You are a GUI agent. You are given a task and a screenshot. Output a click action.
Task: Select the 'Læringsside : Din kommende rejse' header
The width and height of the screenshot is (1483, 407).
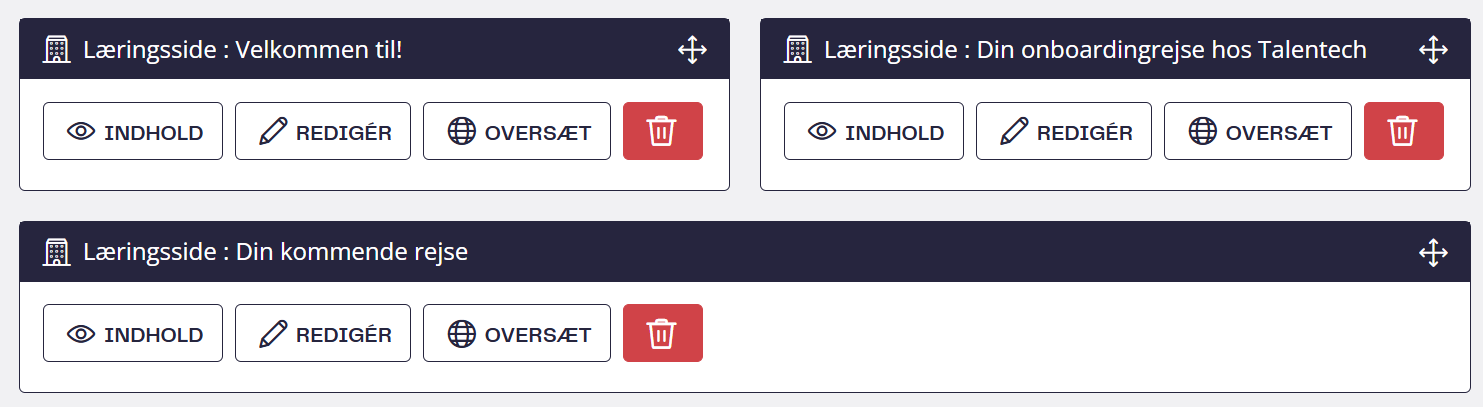click(276, 252)
